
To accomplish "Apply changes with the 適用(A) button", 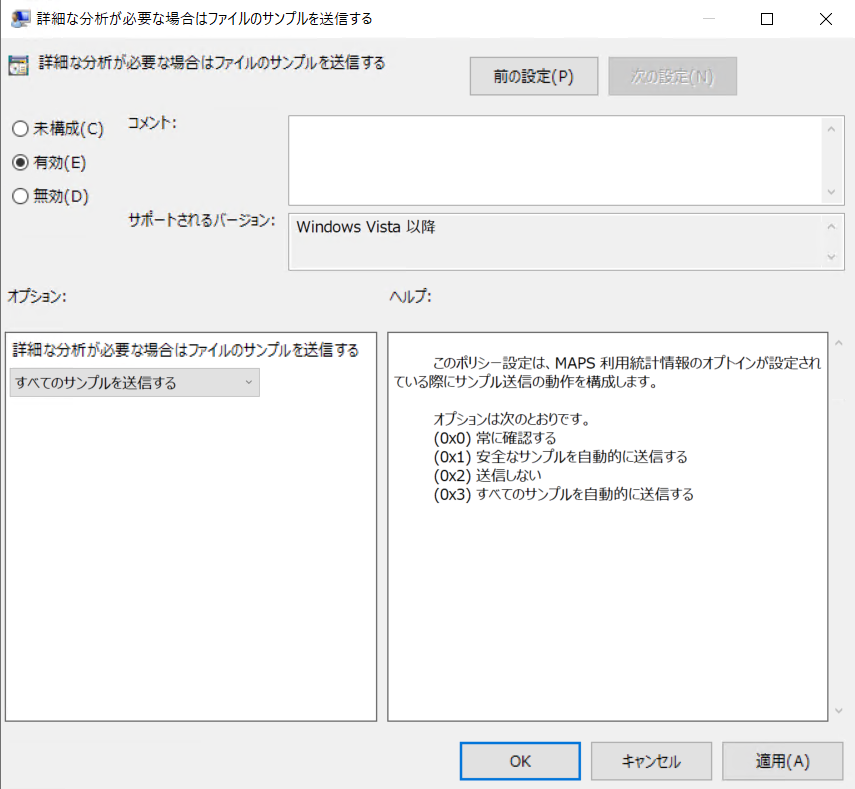I will [782, 761].
